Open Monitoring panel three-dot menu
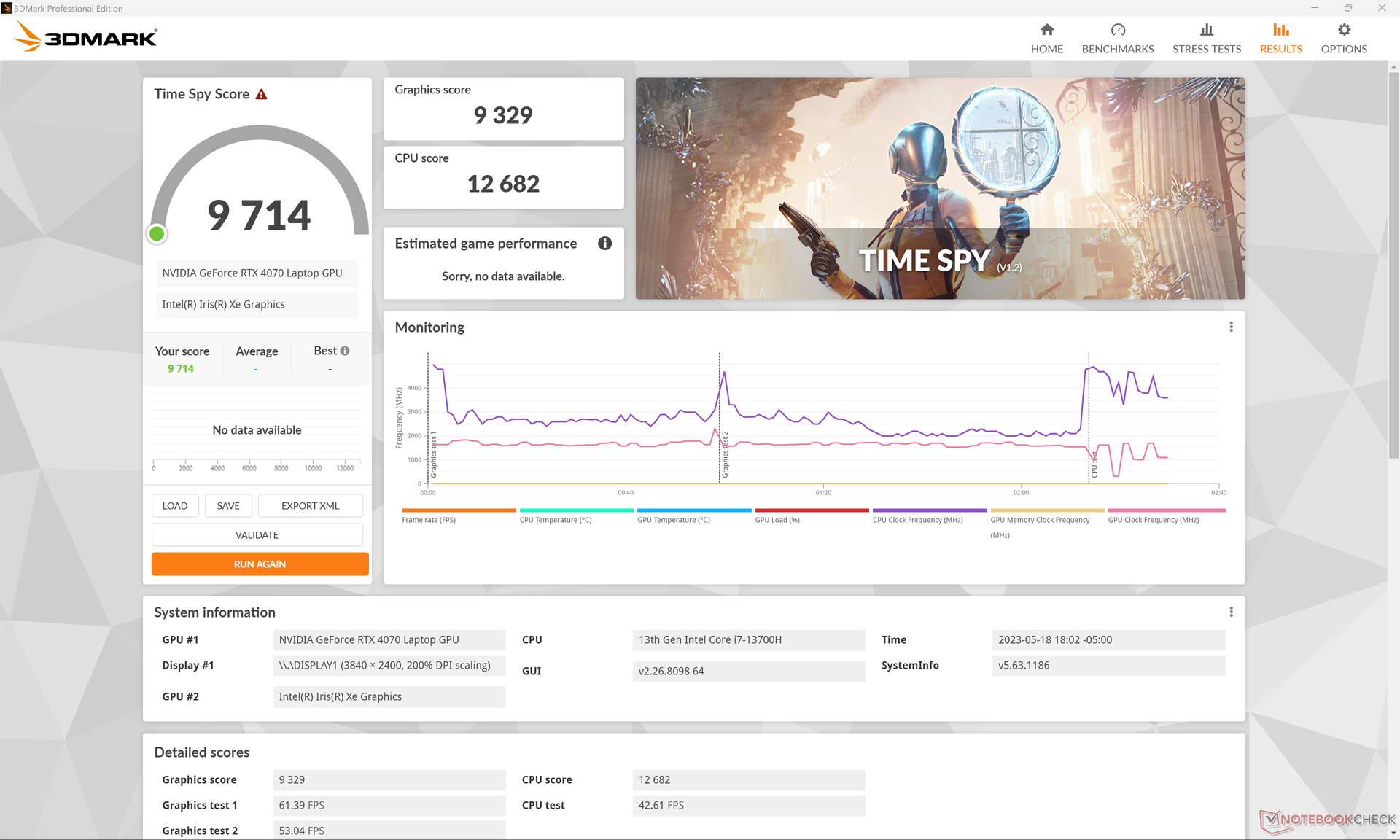The width and height of the screenshot is (1400, 840). click(x=1231, y=327)
